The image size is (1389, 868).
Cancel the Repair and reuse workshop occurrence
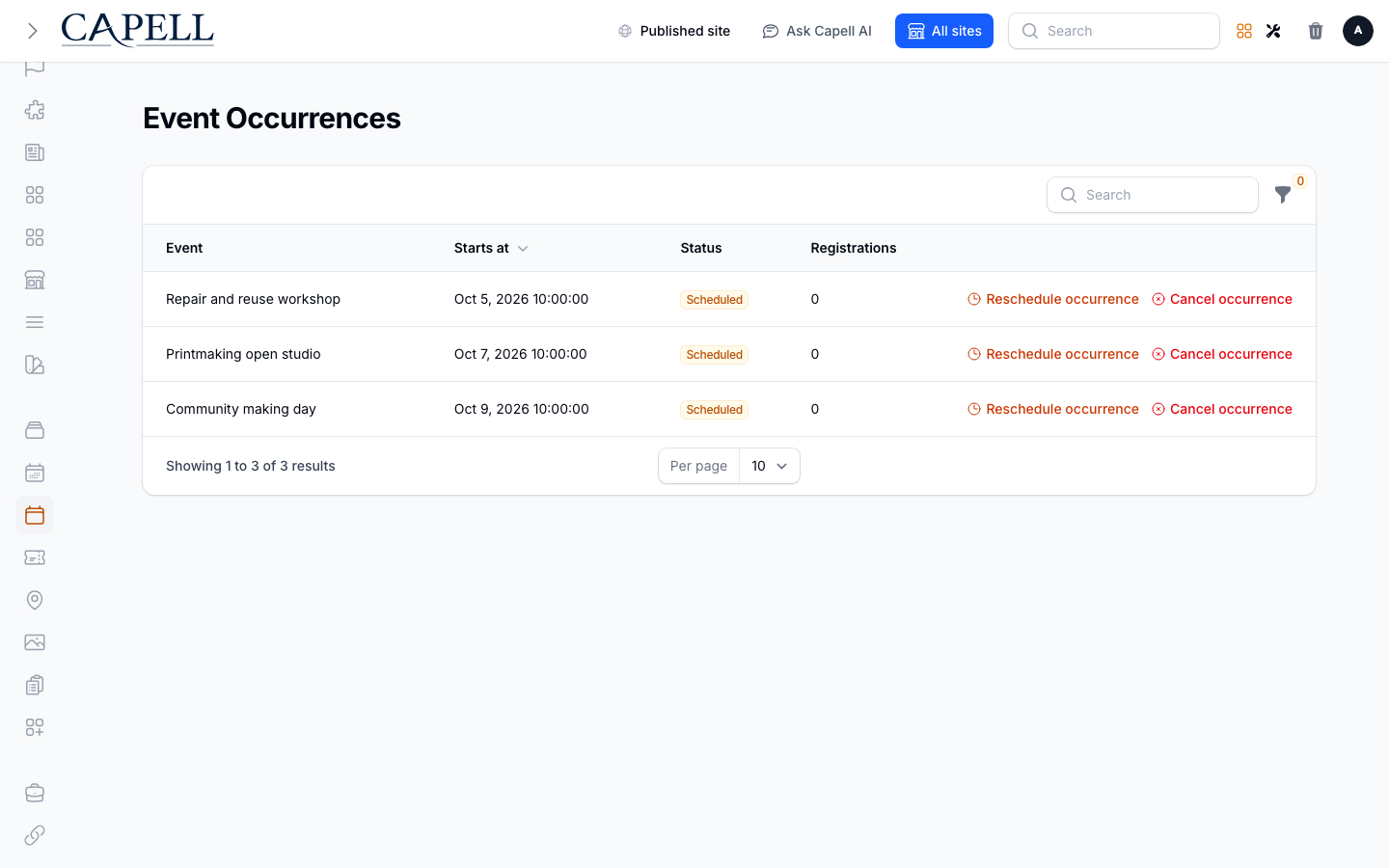click(1222, 299)
